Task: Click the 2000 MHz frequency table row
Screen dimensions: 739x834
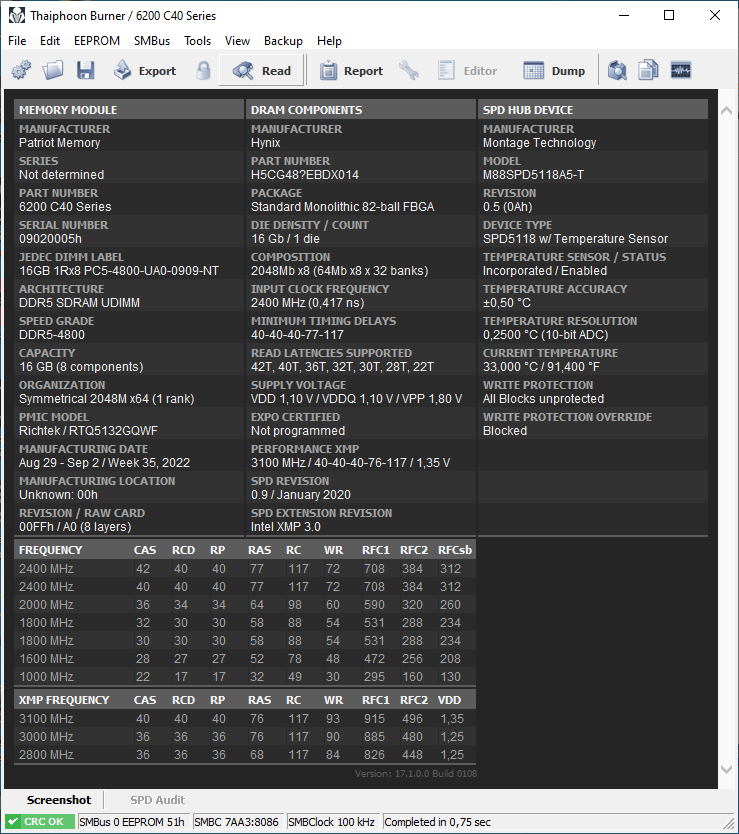Action: click(245, 605)
